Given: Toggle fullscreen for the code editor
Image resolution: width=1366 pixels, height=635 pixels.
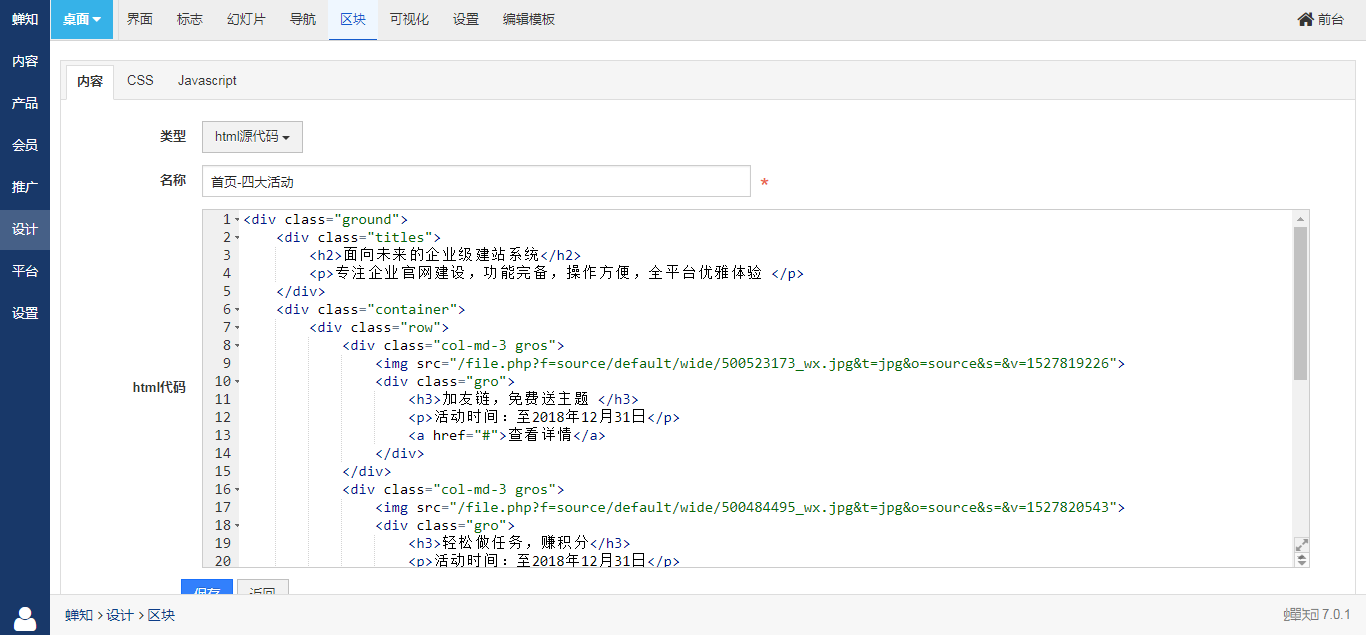Looking at the screenshot, I should (x=1301, y=545).
